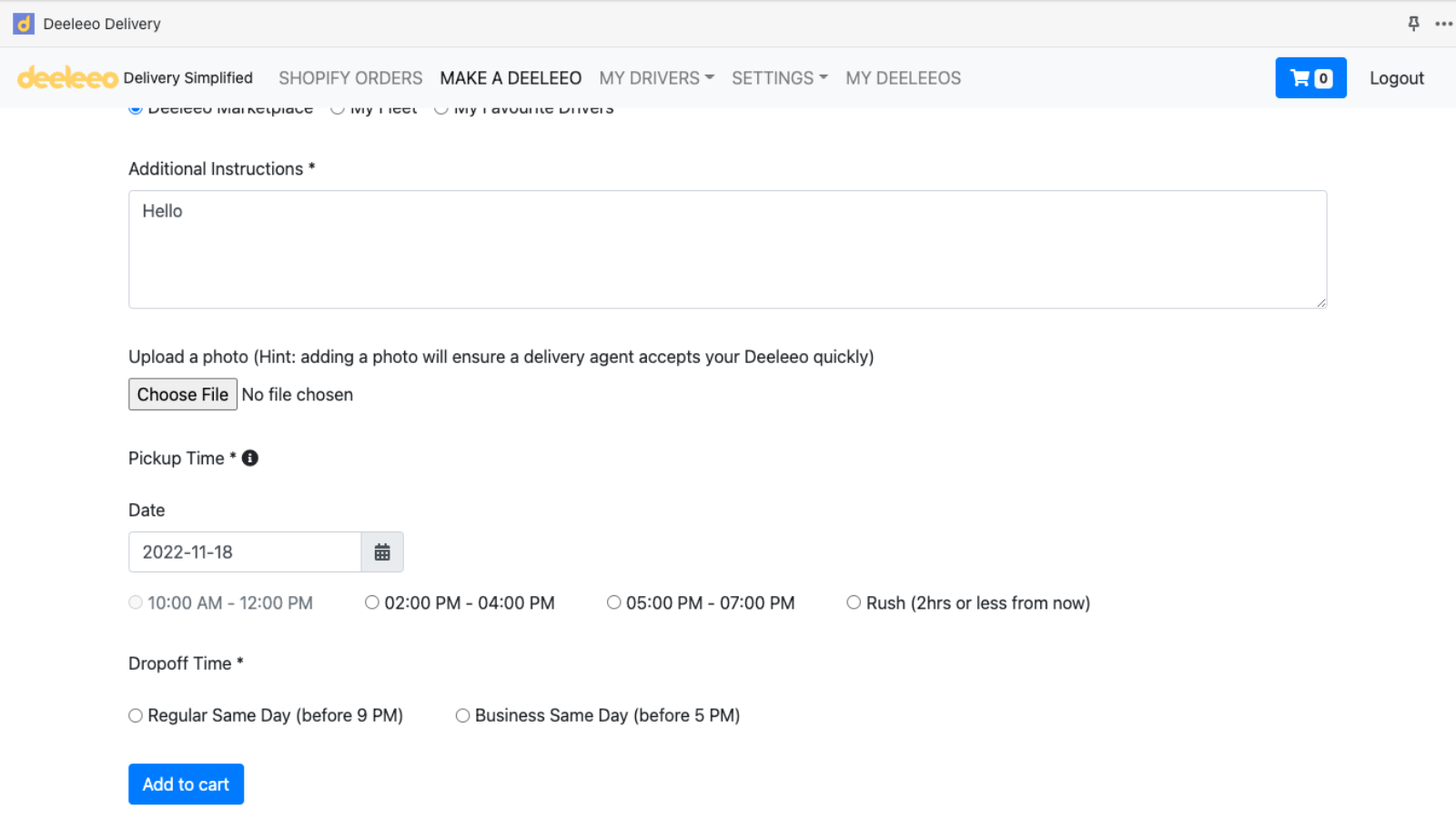The height and width of the screenshot is (819, 1456).
Task: Click the Deeleeo app icon in title bar
Action: [x=24, y=24]
